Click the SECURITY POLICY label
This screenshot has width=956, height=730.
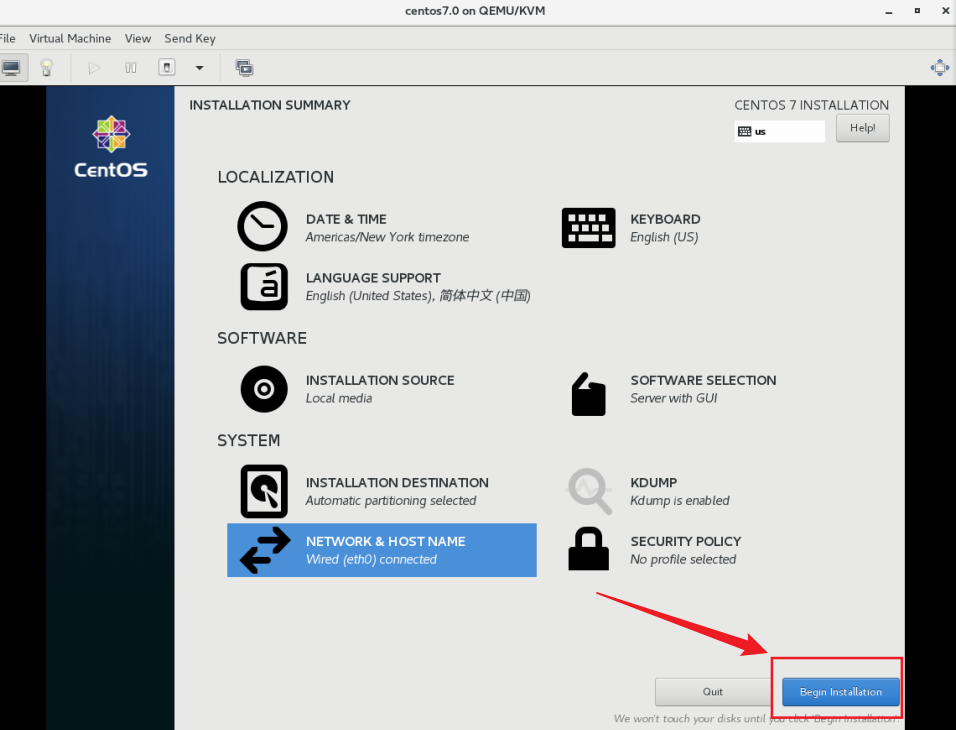click(686, 541)
